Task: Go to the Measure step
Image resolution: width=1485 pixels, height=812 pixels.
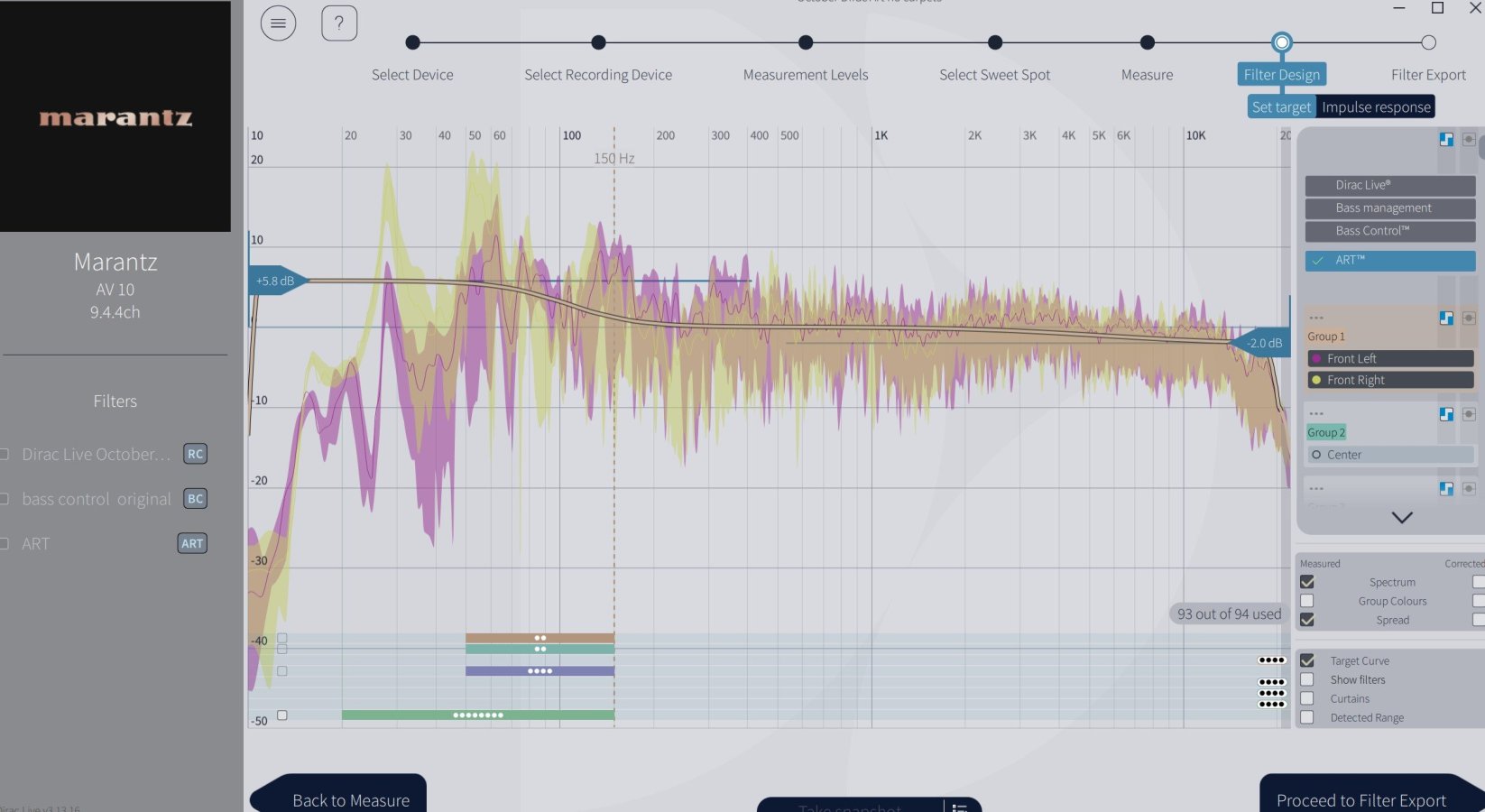Action: 1147,42
